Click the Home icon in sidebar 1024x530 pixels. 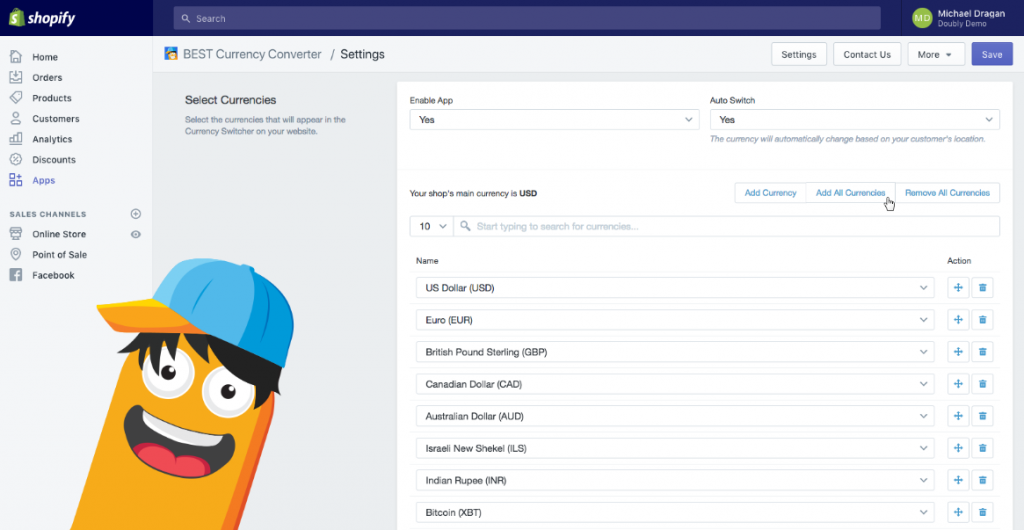pyautogui.click(x=16, y=57)
